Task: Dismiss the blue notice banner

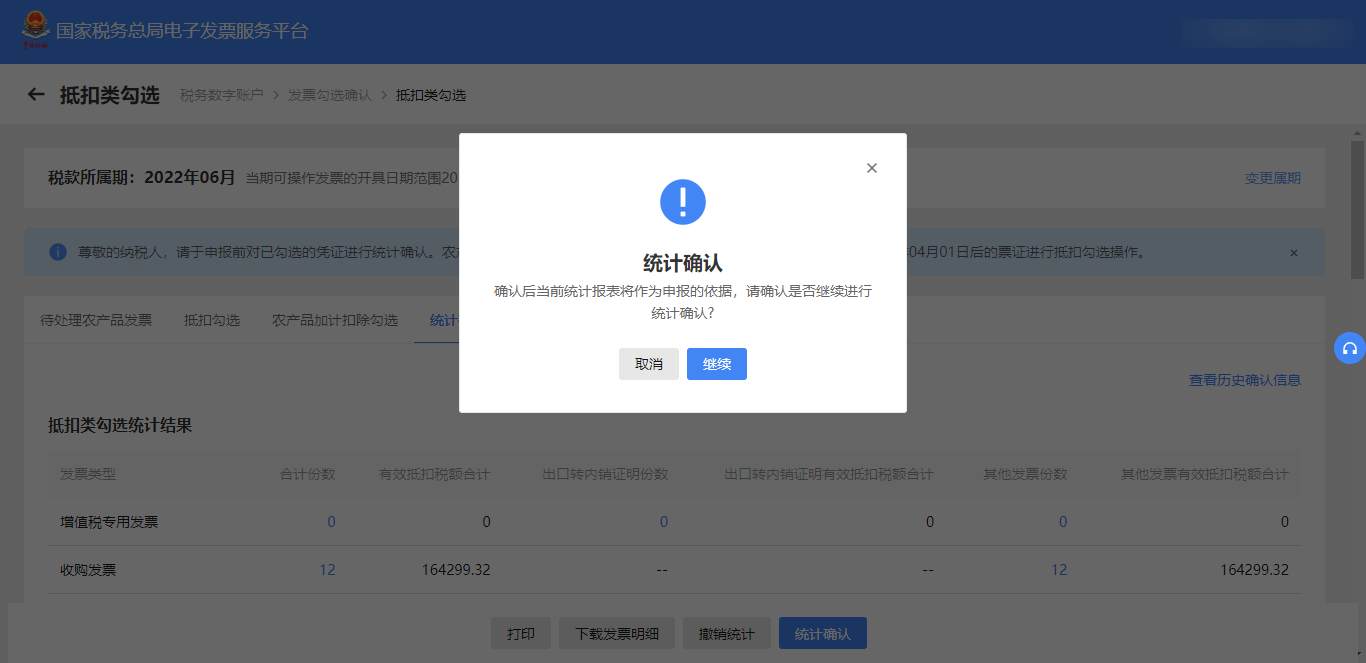Action: click(1293, 253)
